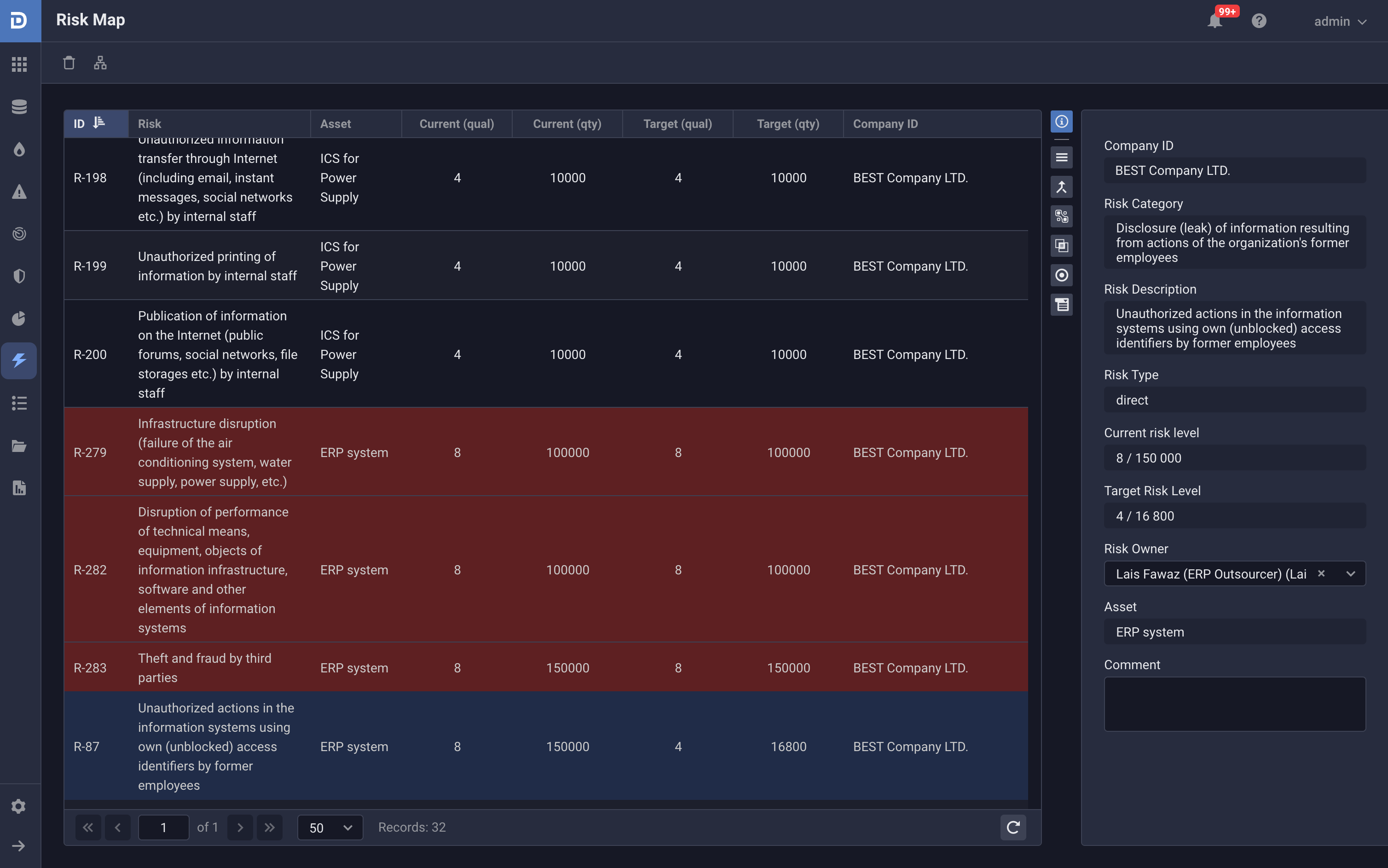
Task: Go to the next page arrow
Action: pyautogui.click(x=240, y=827)
